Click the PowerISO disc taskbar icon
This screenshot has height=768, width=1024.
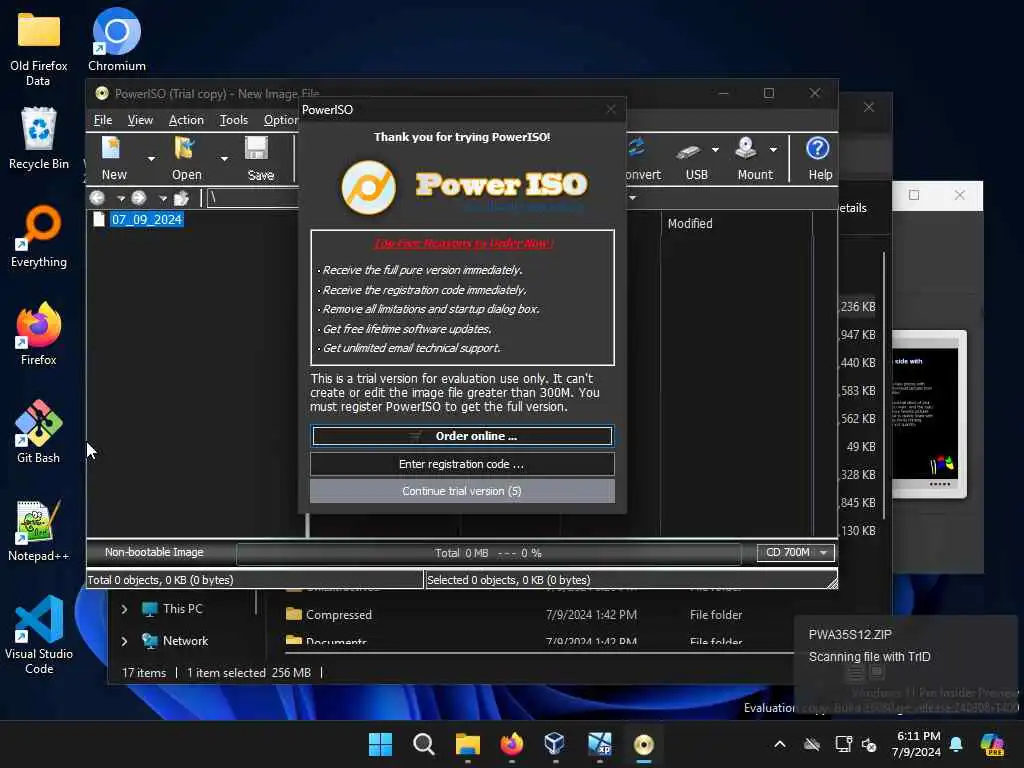(643, 744)
